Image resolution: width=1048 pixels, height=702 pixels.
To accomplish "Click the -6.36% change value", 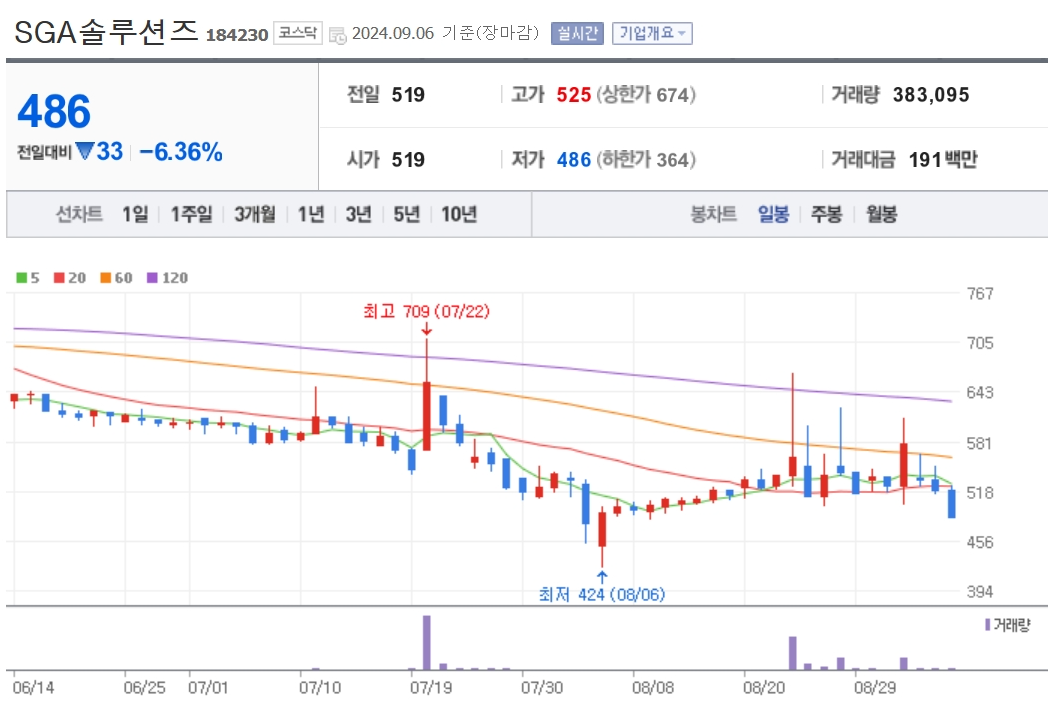I will tap(180, 152).
